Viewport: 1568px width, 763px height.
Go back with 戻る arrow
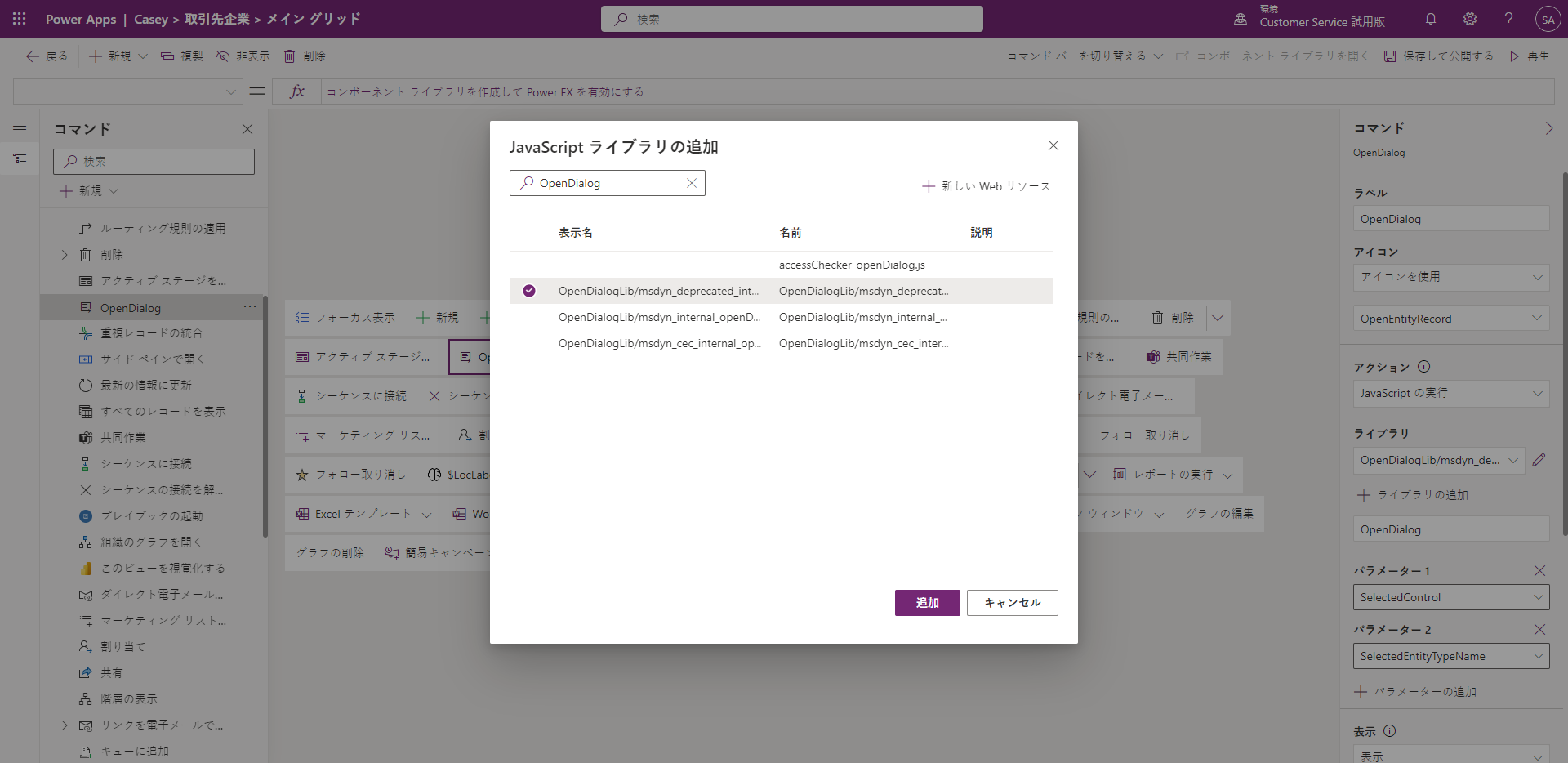point(47,56)
